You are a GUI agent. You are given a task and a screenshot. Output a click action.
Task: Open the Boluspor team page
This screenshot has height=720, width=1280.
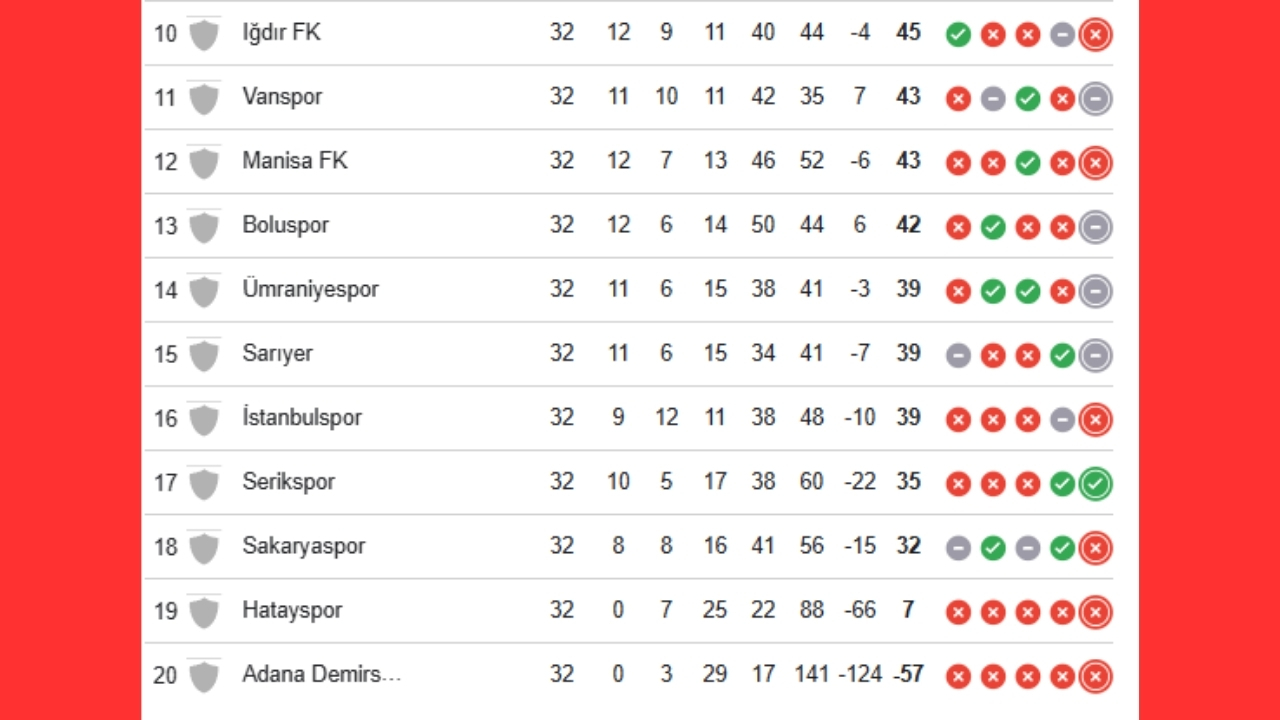(285, 225)
